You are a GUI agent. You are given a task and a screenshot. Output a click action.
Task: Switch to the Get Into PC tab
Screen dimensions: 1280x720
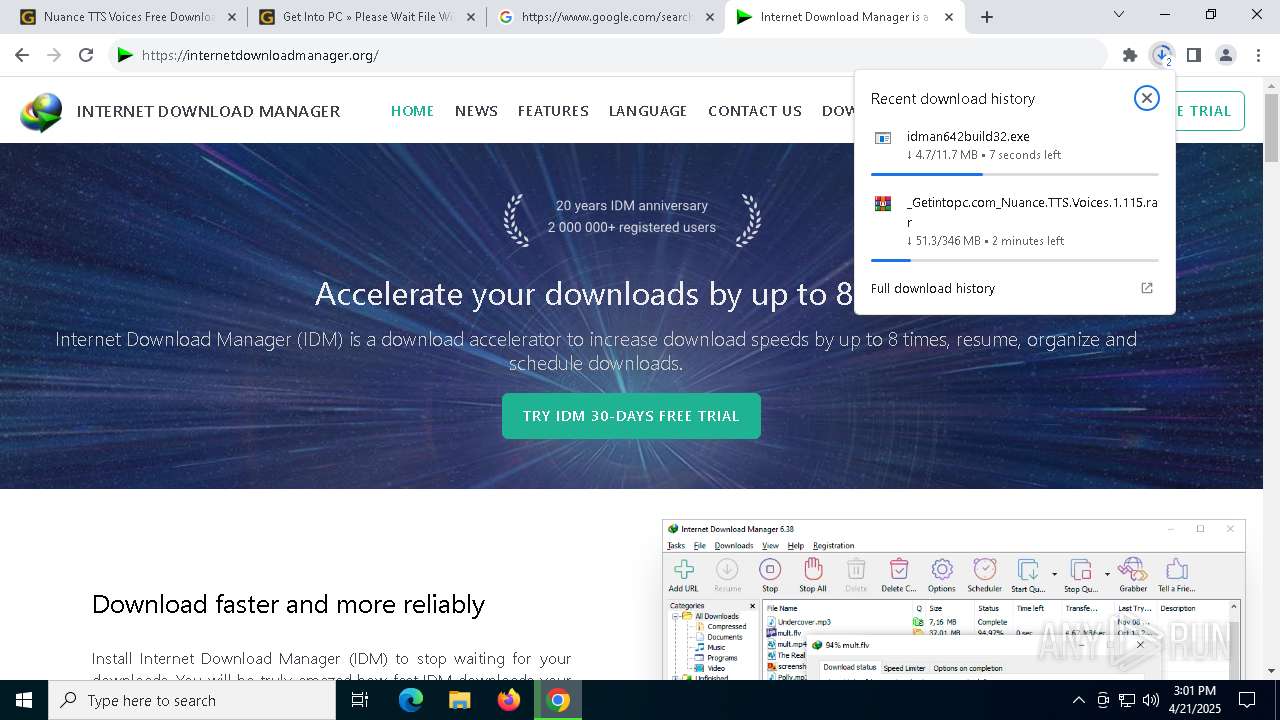[x=367, y=17]
